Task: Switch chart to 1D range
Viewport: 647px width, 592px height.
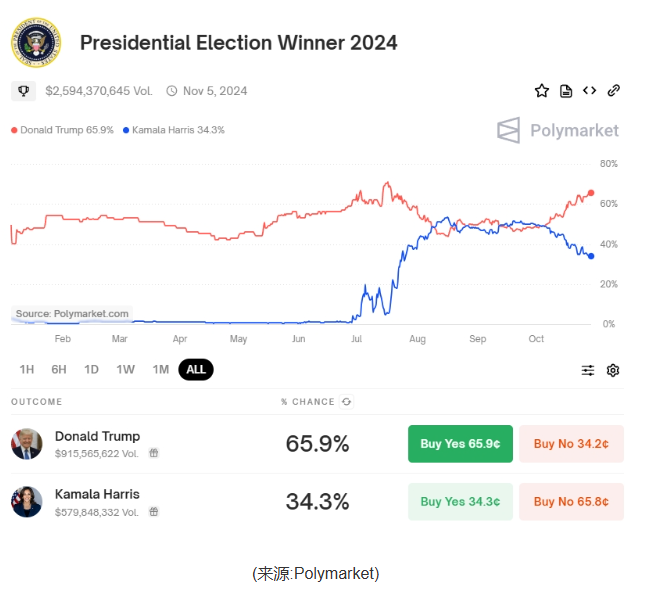Action: (x=91, y=369)
